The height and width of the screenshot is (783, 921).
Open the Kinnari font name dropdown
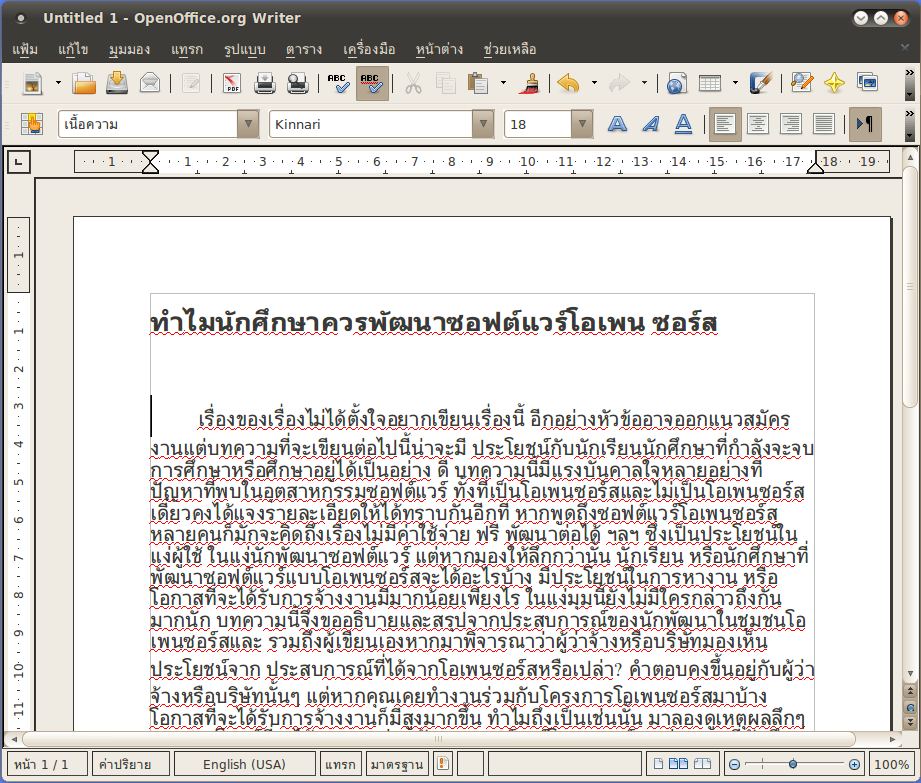tap(483, 124)
